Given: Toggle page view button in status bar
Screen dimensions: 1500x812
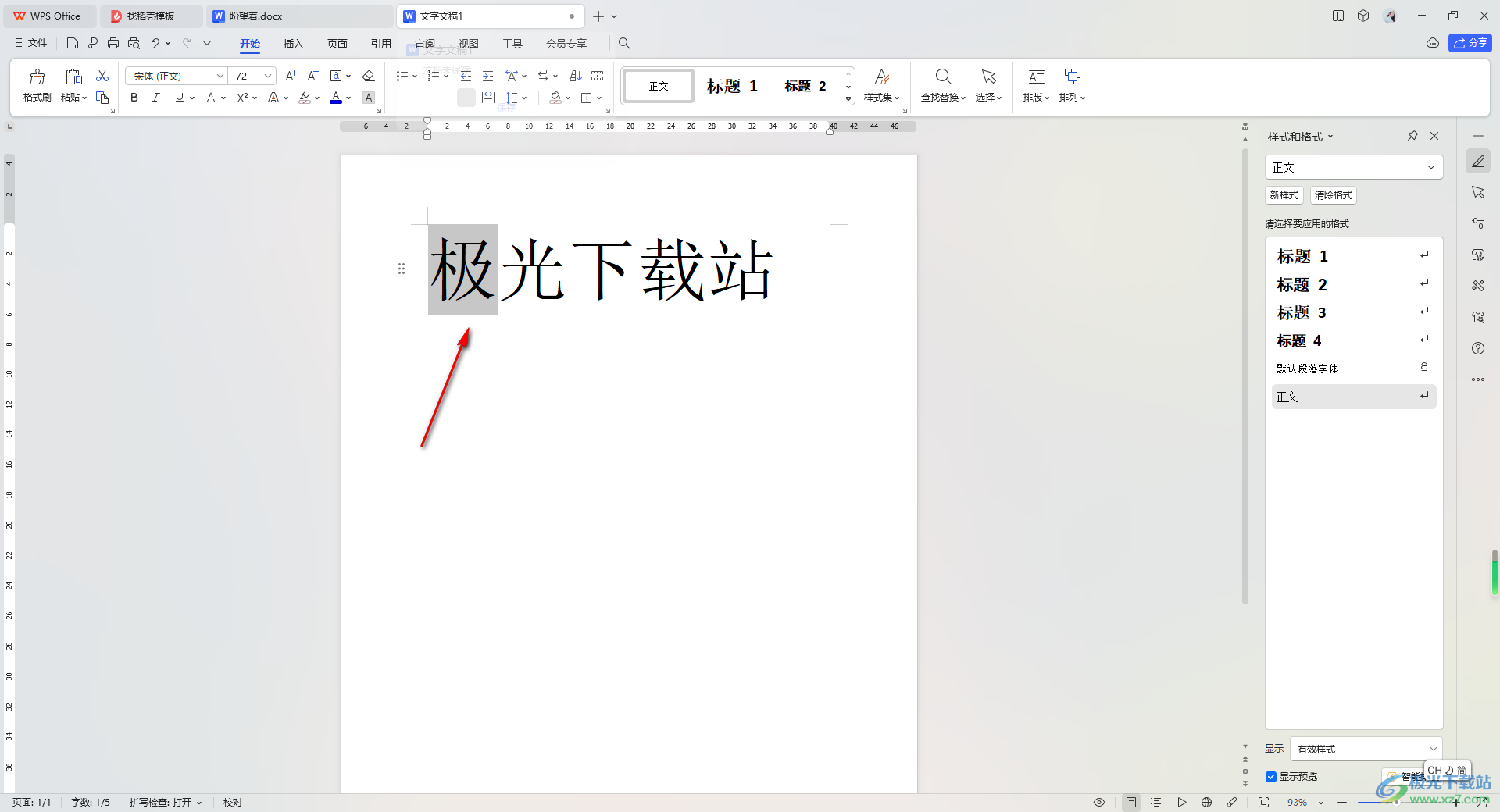Looking at the screenshot, I should (x=1131, y=802).
